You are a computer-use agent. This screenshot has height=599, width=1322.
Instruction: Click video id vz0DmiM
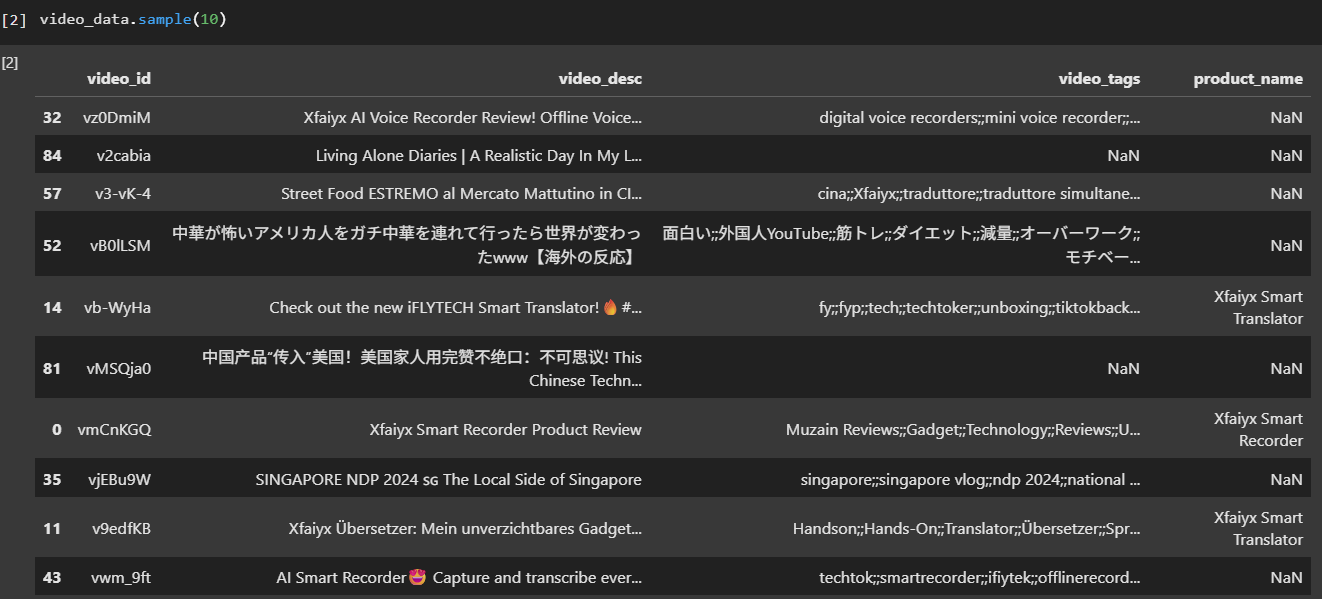tap(117, 118)
